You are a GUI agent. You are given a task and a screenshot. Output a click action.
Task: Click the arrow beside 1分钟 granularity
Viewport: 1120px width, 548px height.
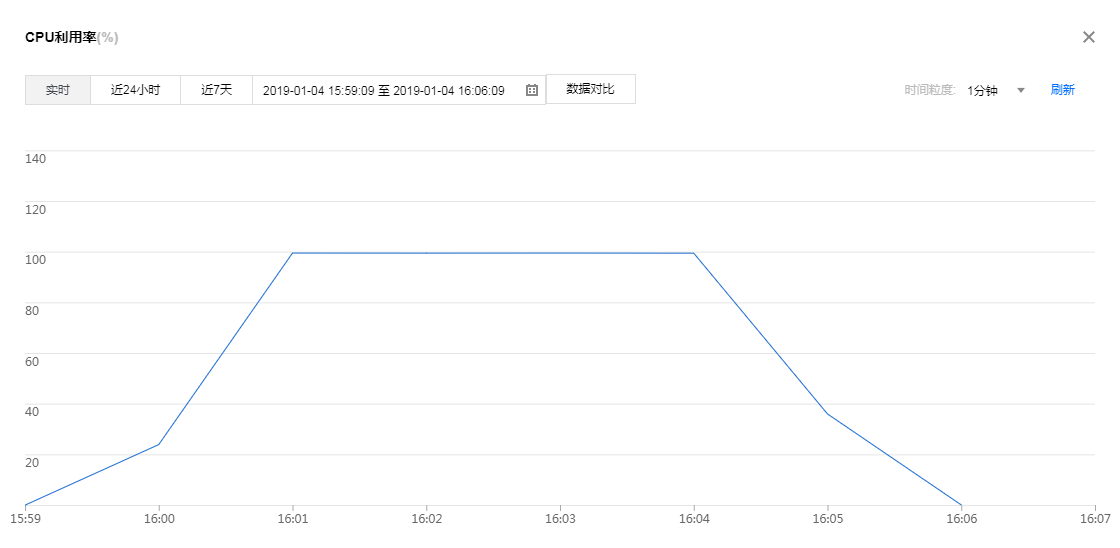tap(1021, 90)
